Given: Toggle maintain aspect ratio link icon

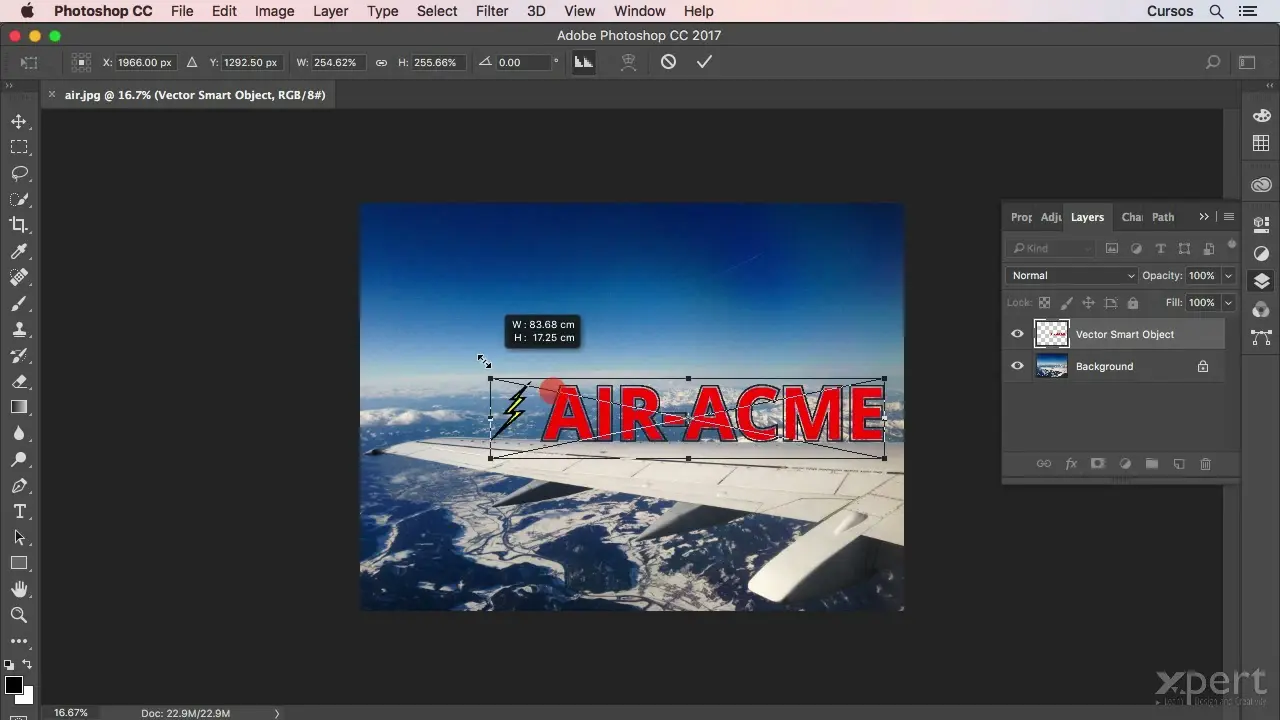Looking at the screenshot, I should pos(381,62).
